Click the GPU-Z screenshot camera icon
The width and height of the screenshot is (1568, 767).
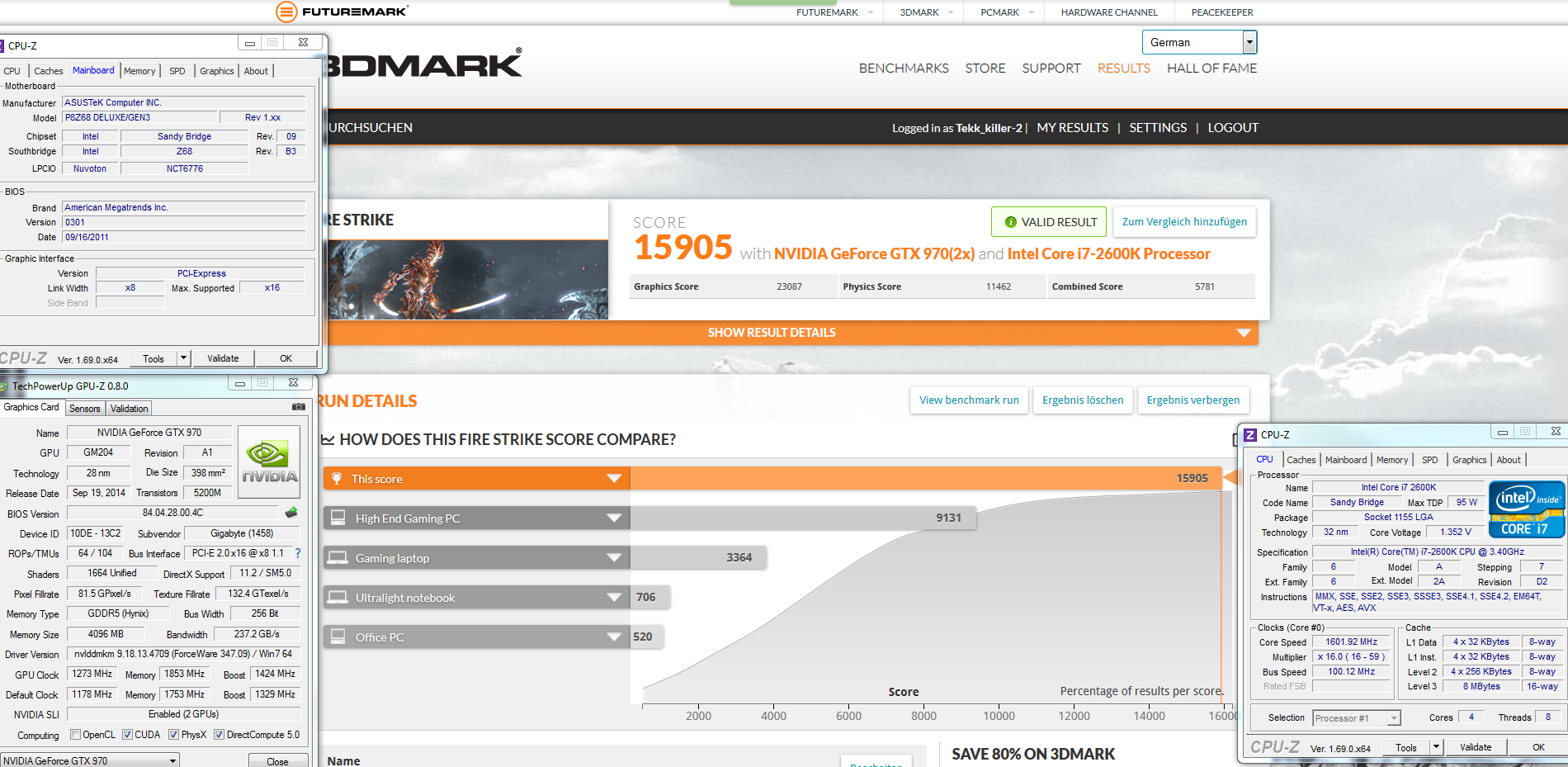299,407
